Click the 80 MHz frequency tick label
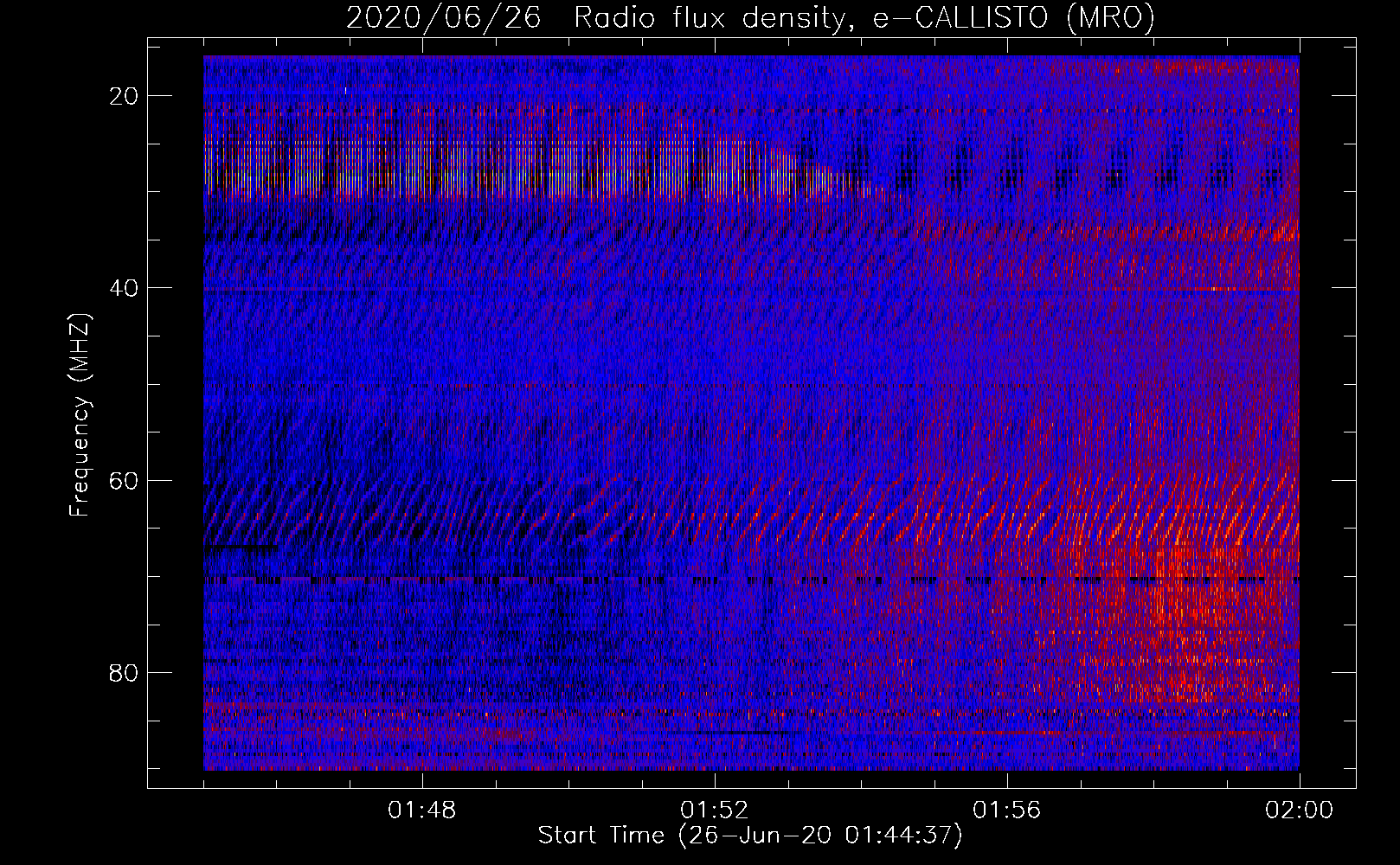 click(124, 672)
